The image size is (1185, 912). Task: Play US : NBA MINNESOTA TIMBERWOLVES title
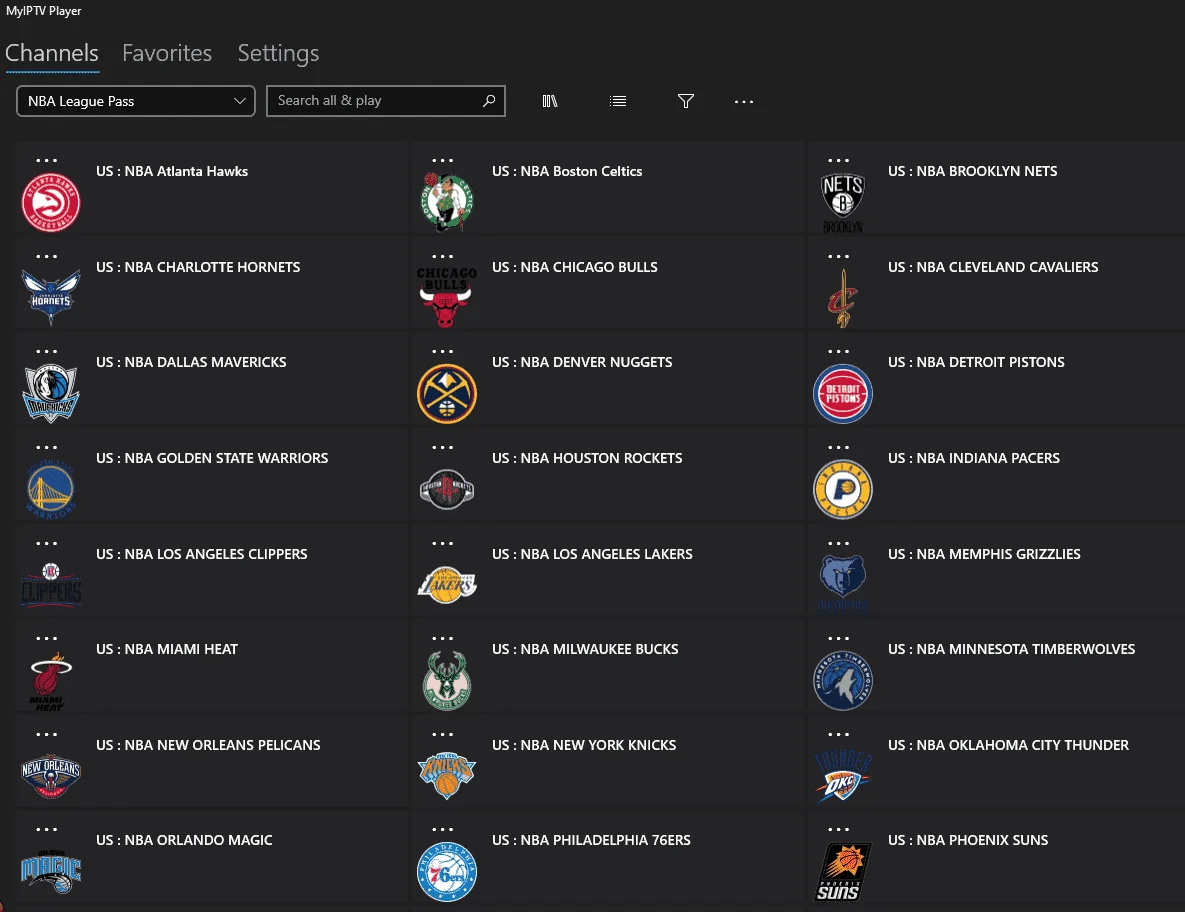coord(1011,649)
